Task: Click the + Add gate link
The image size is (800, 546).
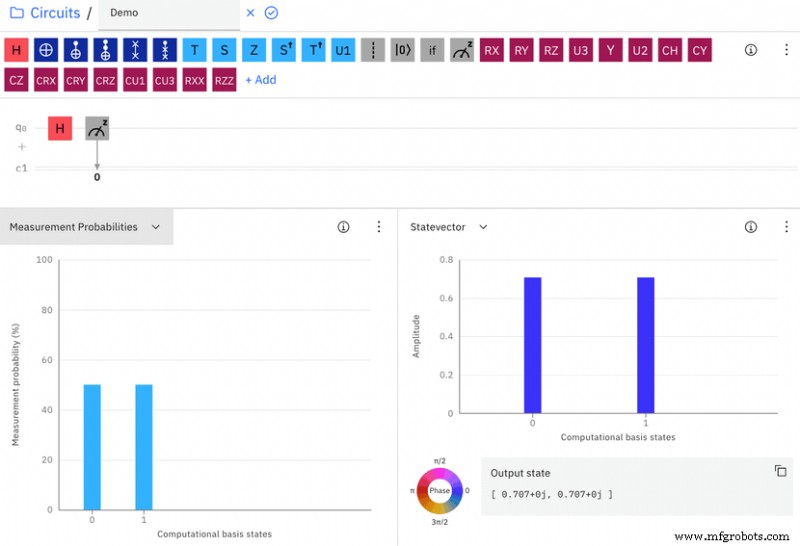Action: [x=261, y=80]
